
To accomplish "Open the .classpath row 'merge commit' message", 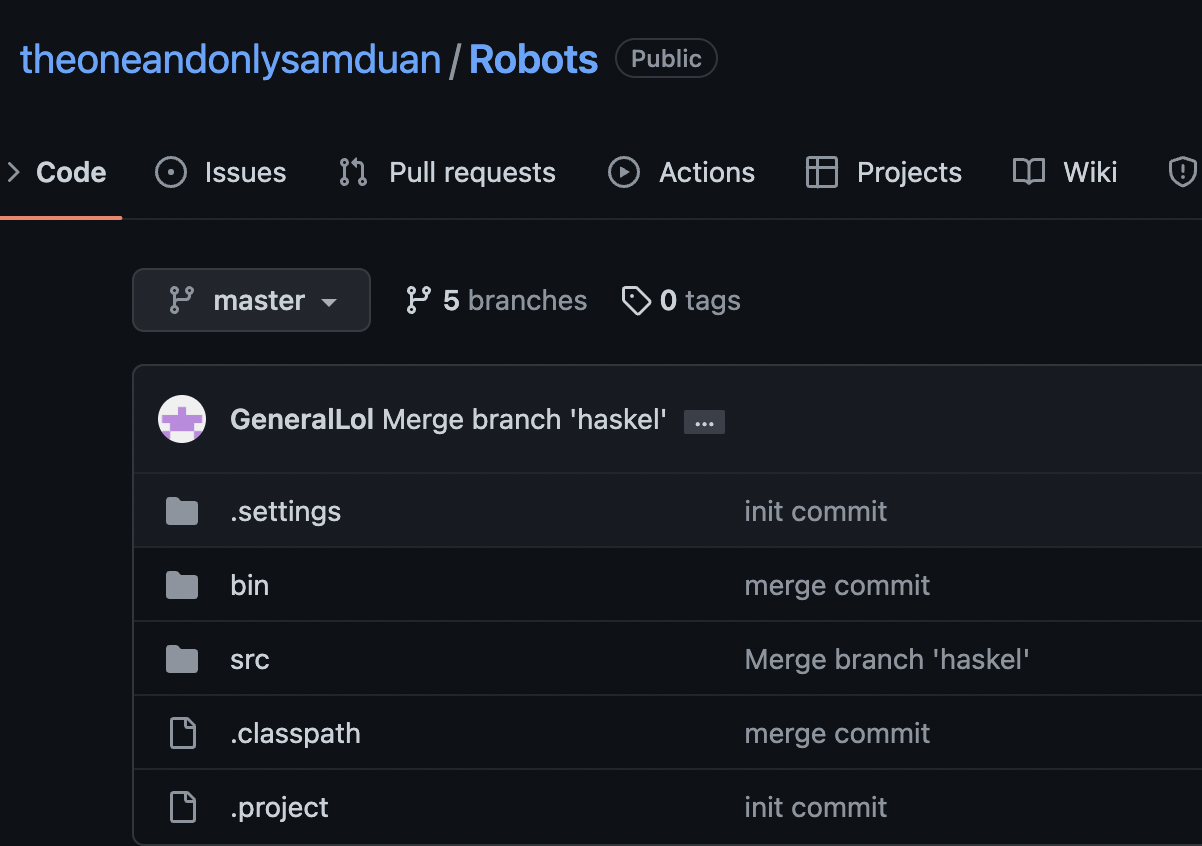I will click(x=837, y=733).
